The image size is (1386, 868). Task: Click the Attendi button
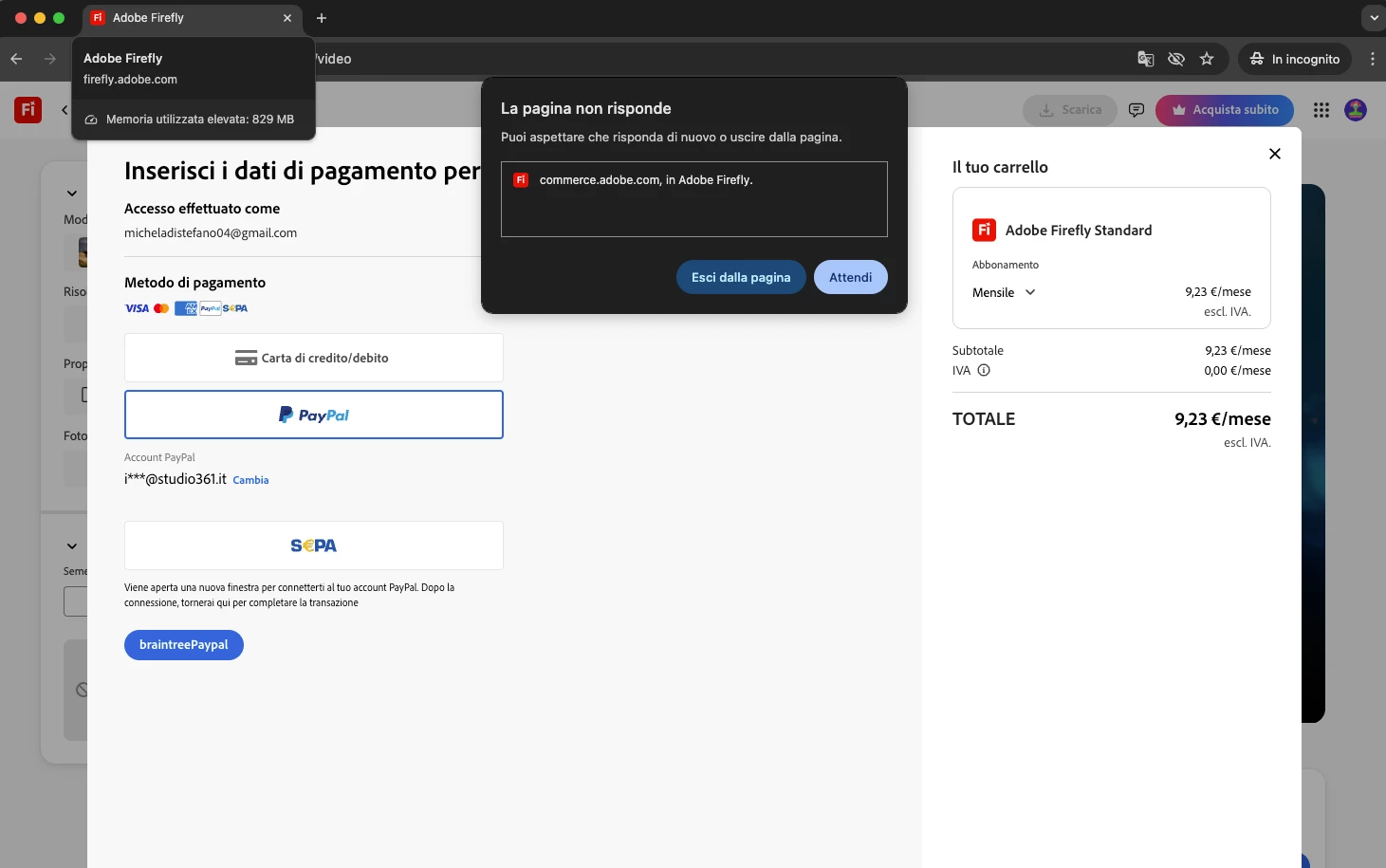(851, 277)
